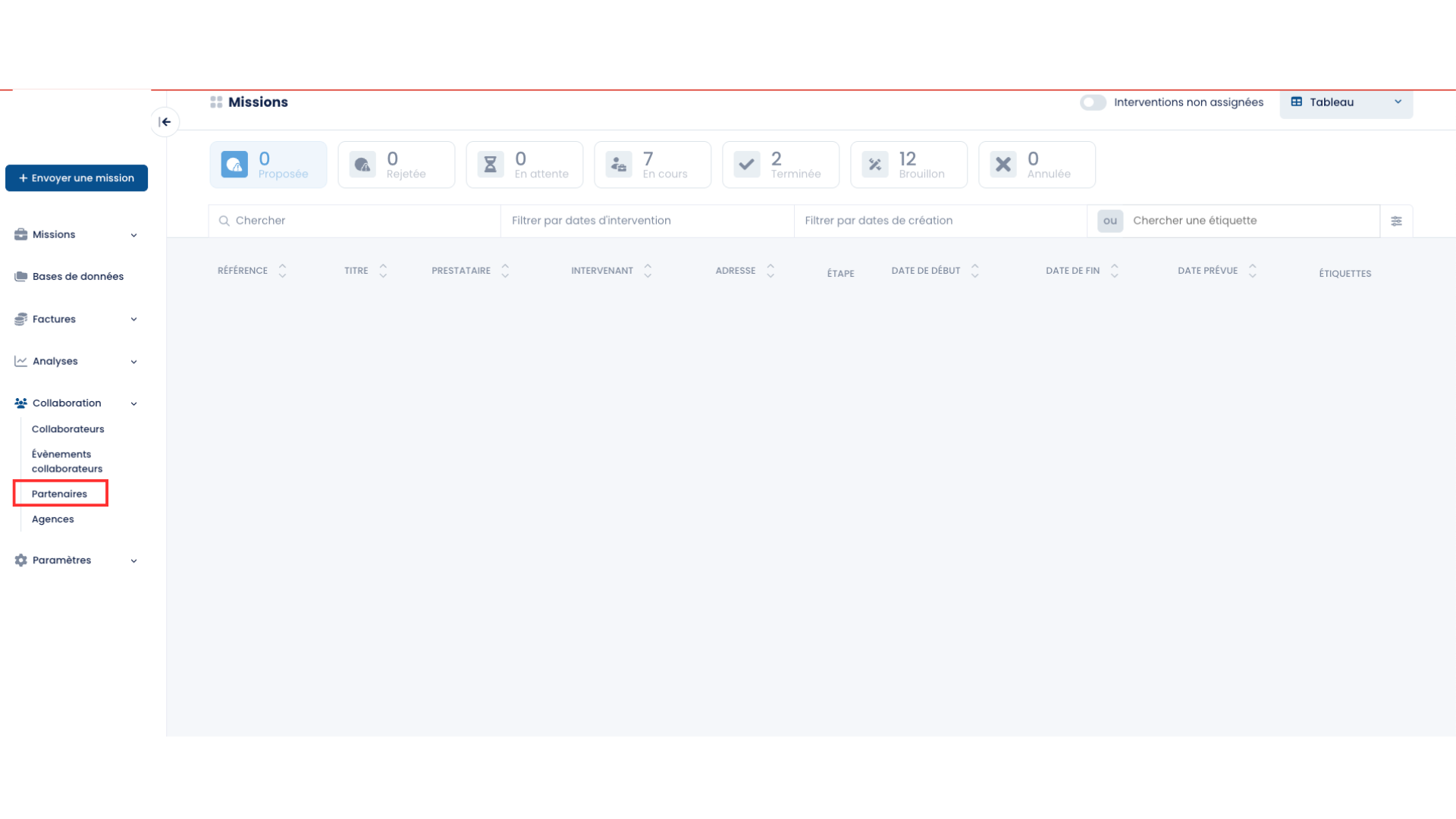Screen dimensions: 1456x819
Task: Toggle the 'ou' tag operator button
Action: [1110, 221]
